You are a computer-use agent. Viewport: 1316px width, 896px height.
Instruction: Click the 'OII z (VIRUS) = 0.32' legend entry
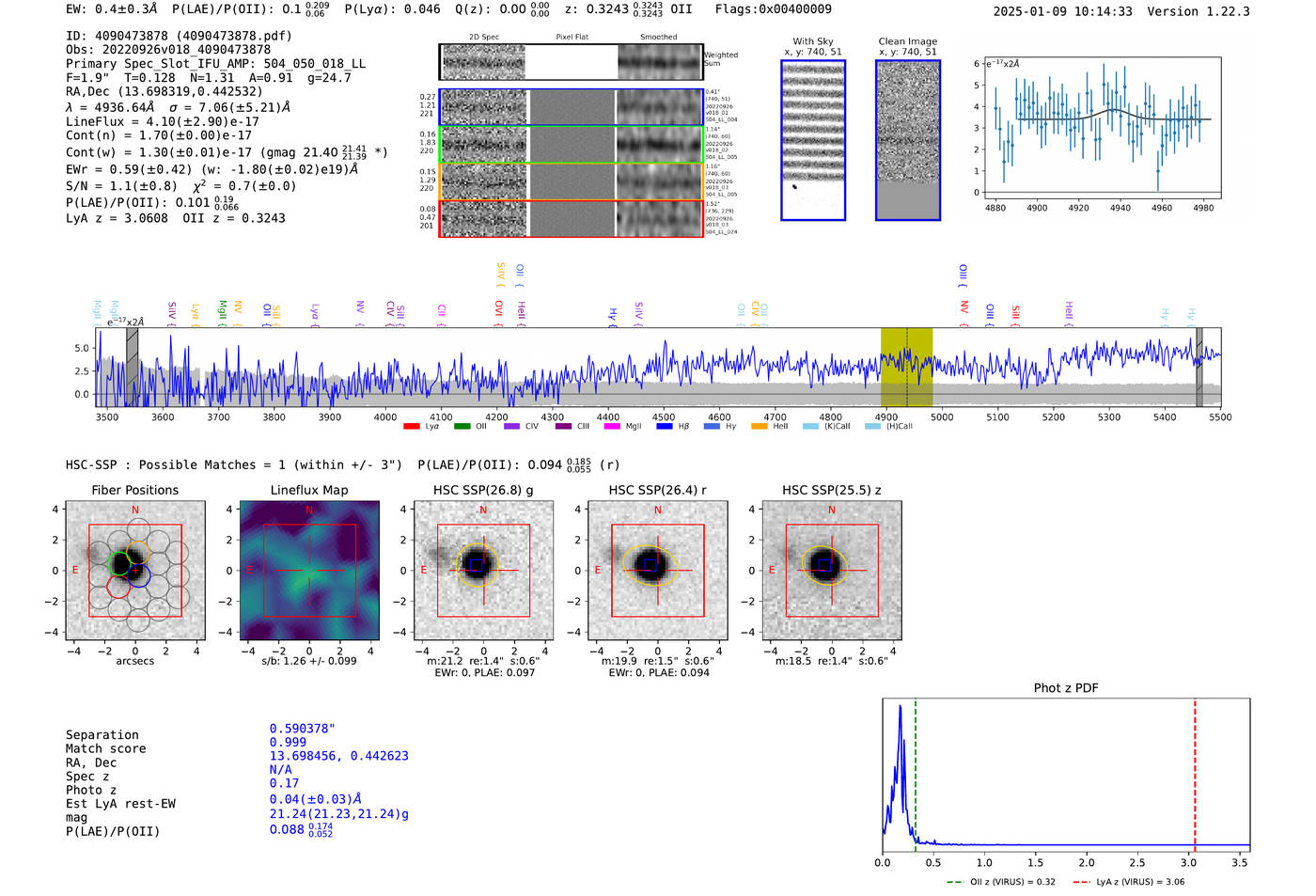pos(1001,882)
